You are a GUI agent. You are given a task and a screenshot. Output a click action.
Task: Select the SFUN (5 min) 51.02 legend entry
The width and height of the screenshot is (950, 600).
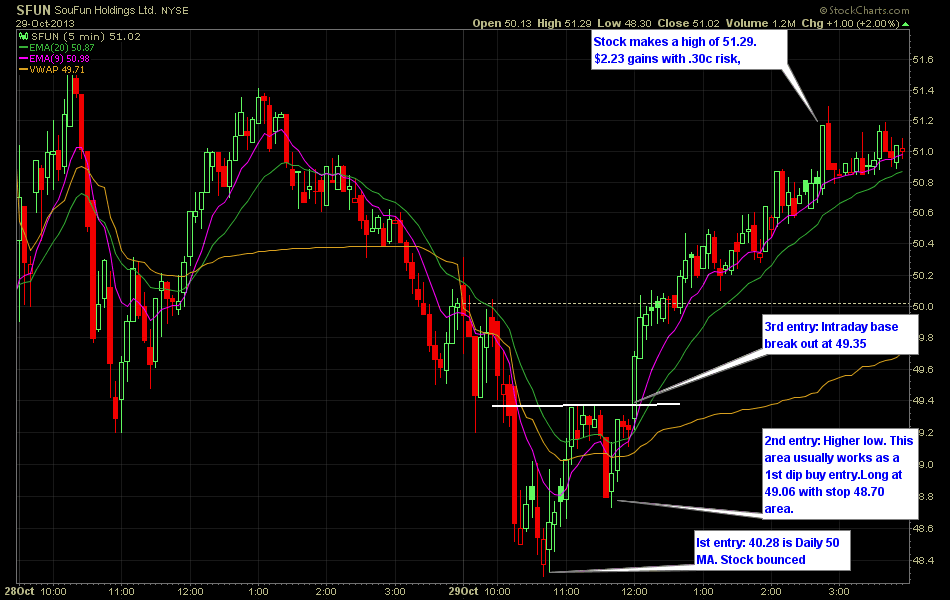pos(85,36)
